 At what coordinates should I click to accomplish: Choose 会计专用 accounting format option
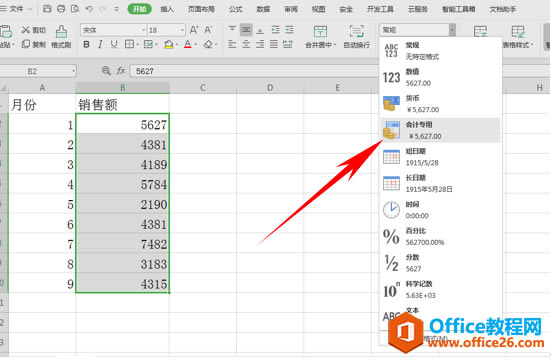(440, 130)
